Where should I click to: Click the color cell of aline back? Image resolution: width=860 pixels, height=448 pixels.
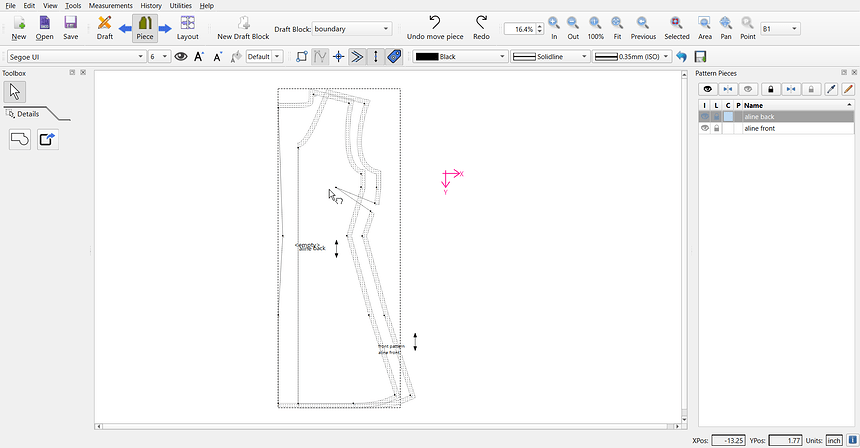pos(728,116)
